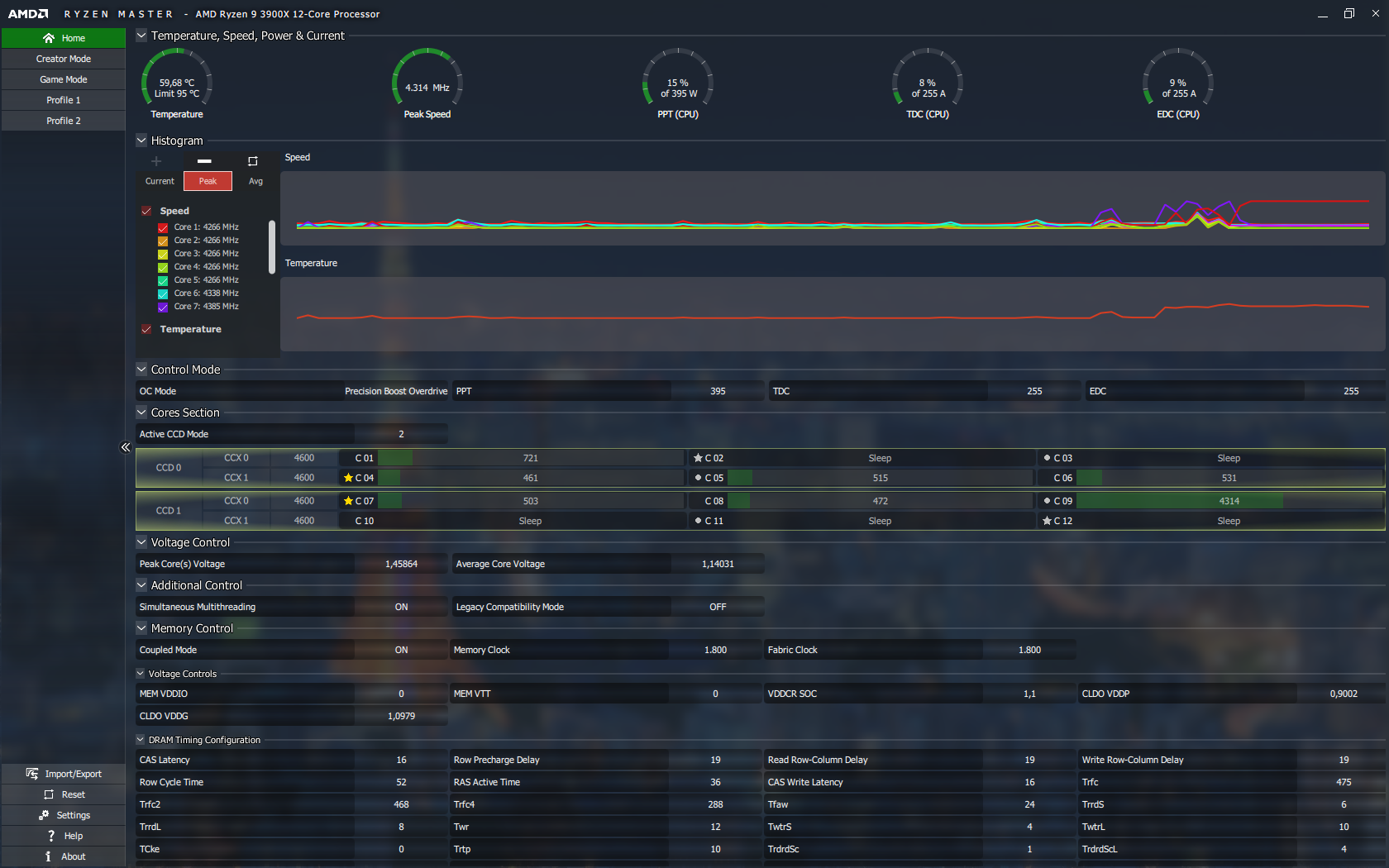
Task: Click the Peak Core(s) Voltage value 1,45864
Action: click(401, 564)
